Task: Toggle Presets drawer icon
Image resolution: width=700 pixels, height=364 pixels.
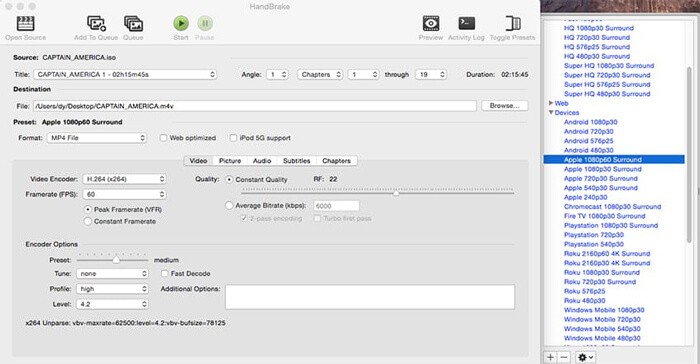Action: pyautogui.click(x=512, y=23)
